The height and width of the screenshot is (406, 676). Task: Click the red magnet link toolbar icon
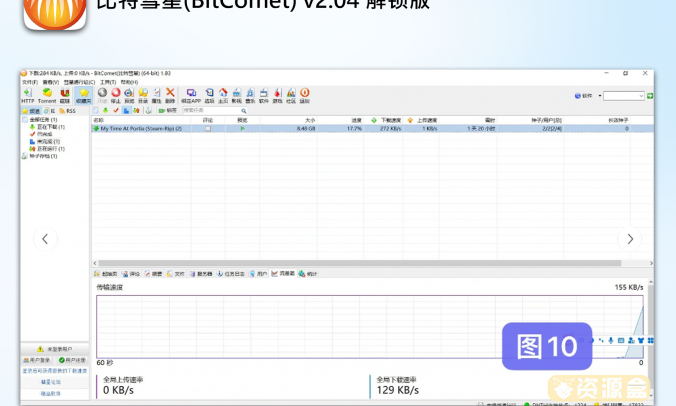[x=65, y=95]
